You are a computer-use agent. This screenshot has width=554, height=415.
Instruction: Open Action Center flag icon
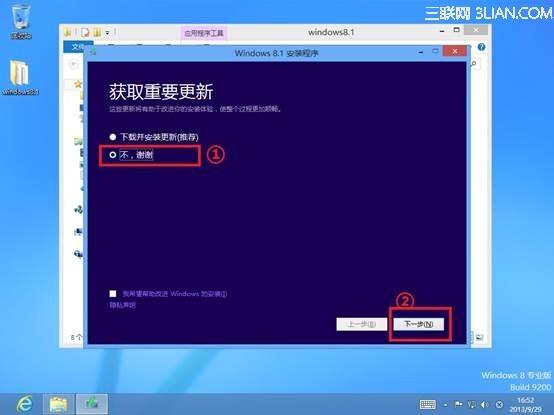point(459,404)
